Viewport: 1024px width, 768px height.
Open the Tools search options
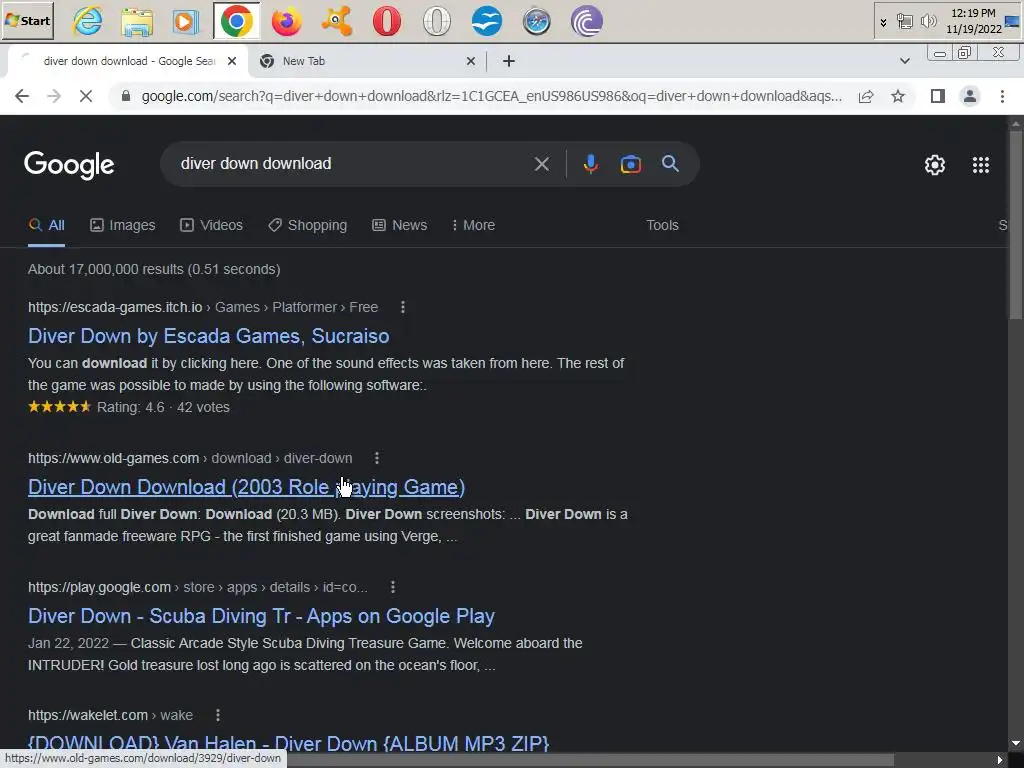tap(662, 225)
